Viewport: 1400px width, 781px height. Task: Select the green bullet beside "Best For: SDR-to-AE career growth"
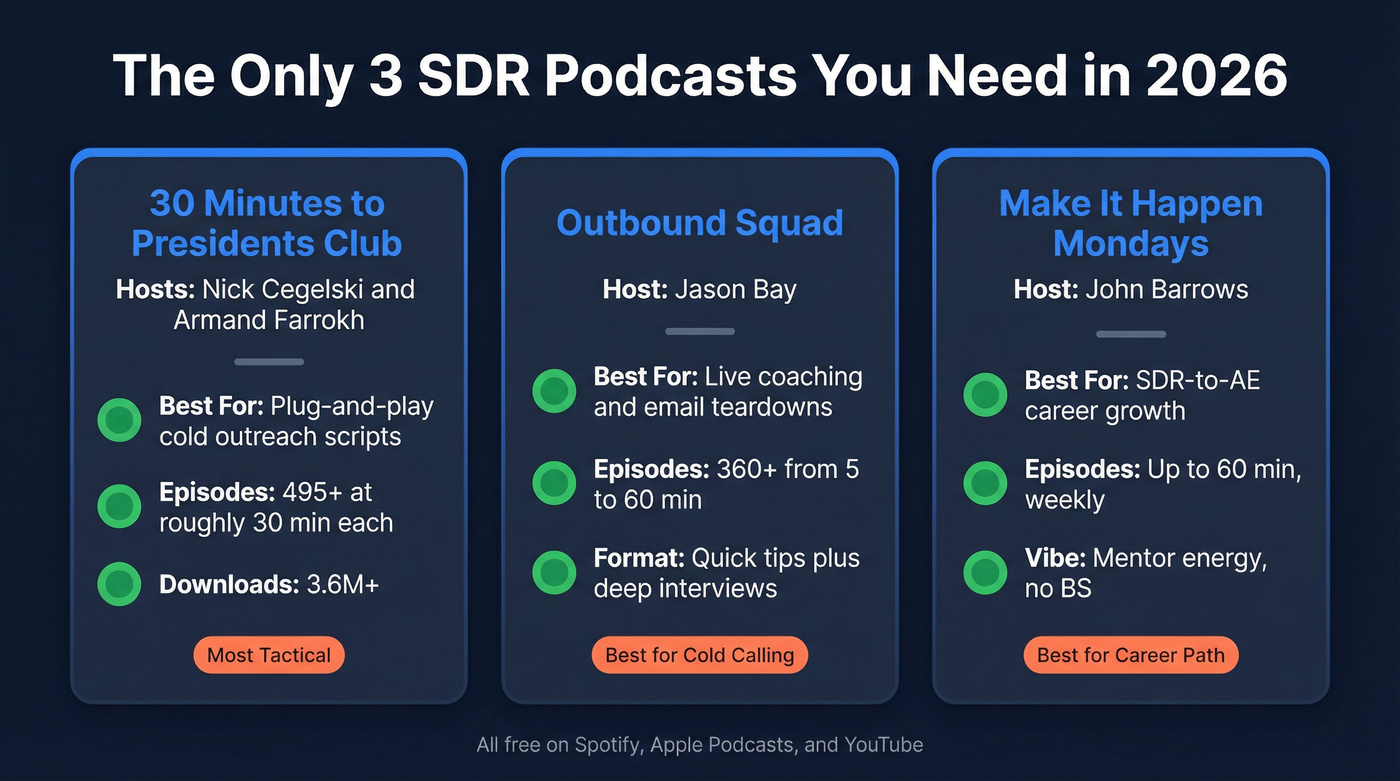985,394
